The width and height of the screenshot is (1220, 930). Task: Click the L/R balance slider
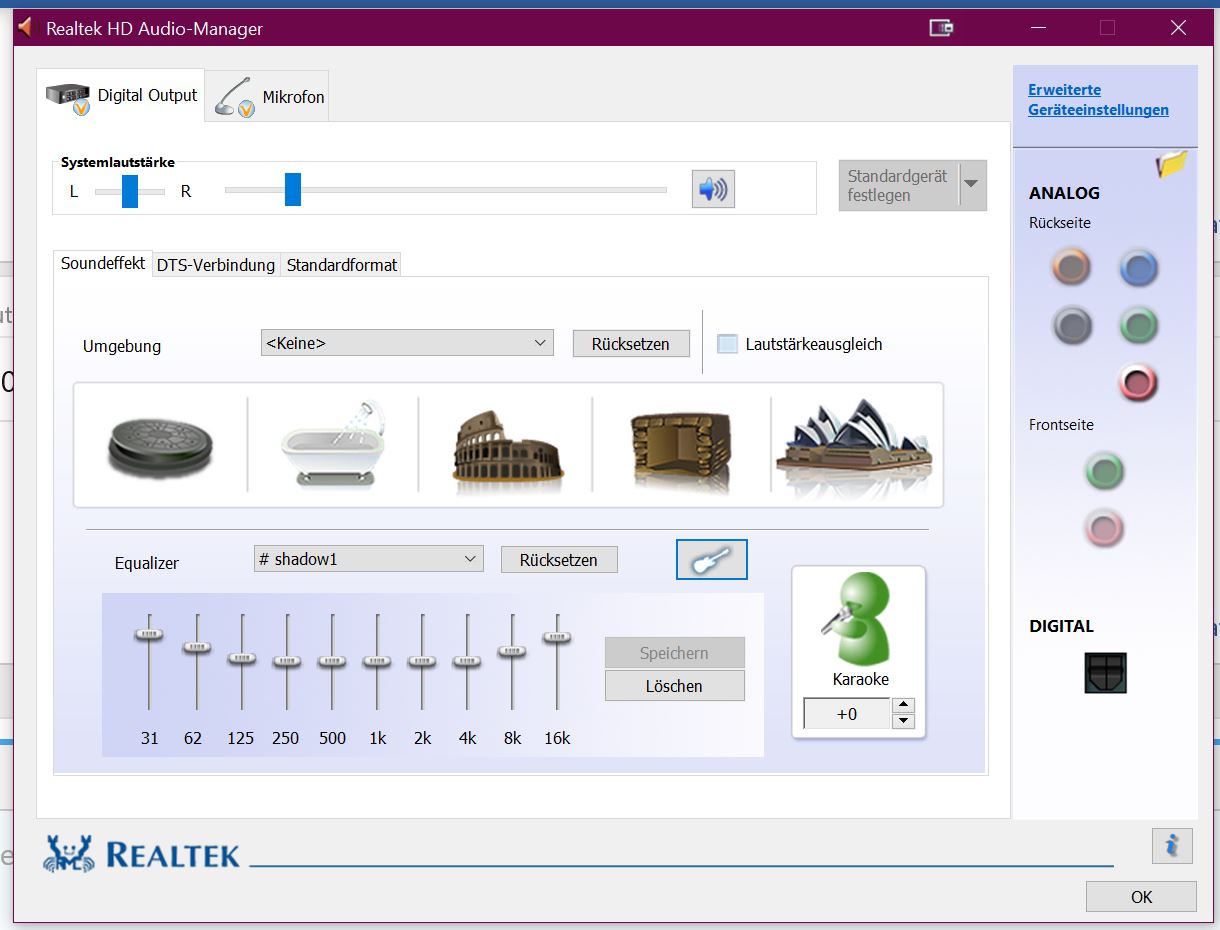click(x=130, y=190)
